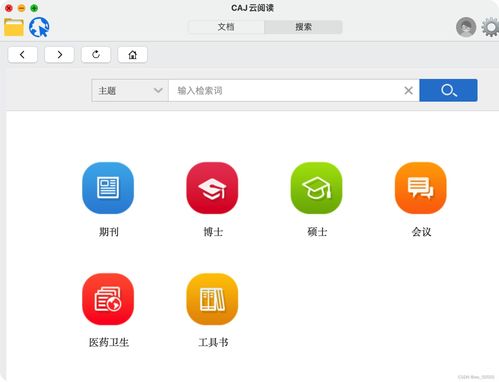Click the 医药卫生 label text
Viewport: 499px width, 382px height.
point(109,342)
